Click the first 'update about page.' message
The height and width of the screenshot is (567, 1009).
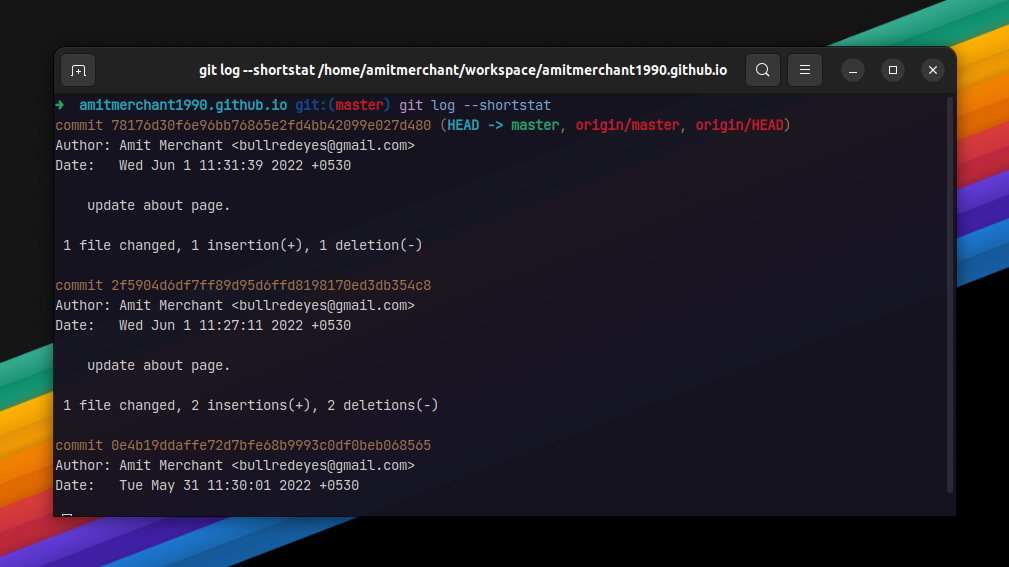(x=159, y=205)
